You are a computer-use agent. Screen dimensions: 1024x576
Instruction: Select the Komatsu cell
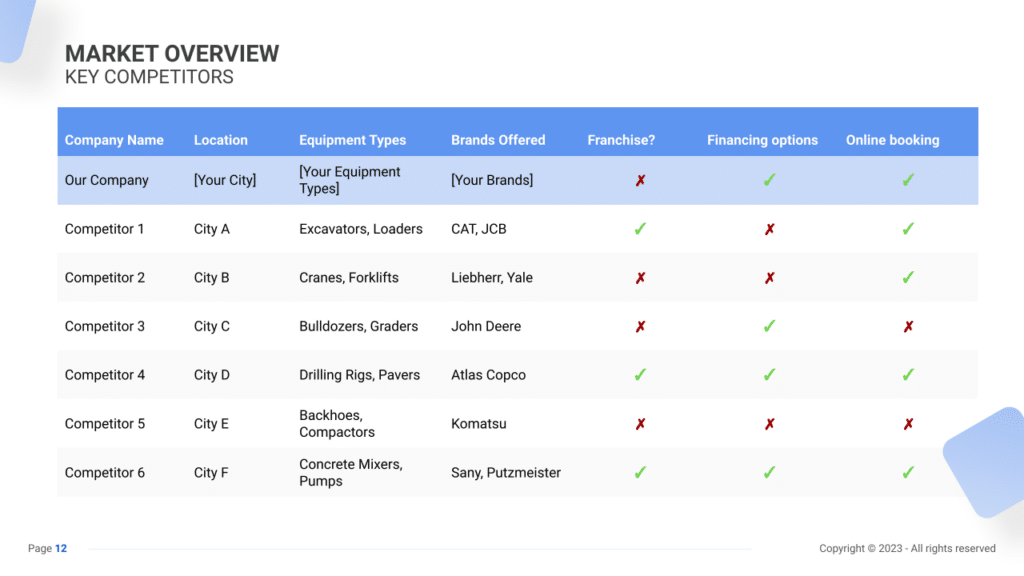(479, 424)
